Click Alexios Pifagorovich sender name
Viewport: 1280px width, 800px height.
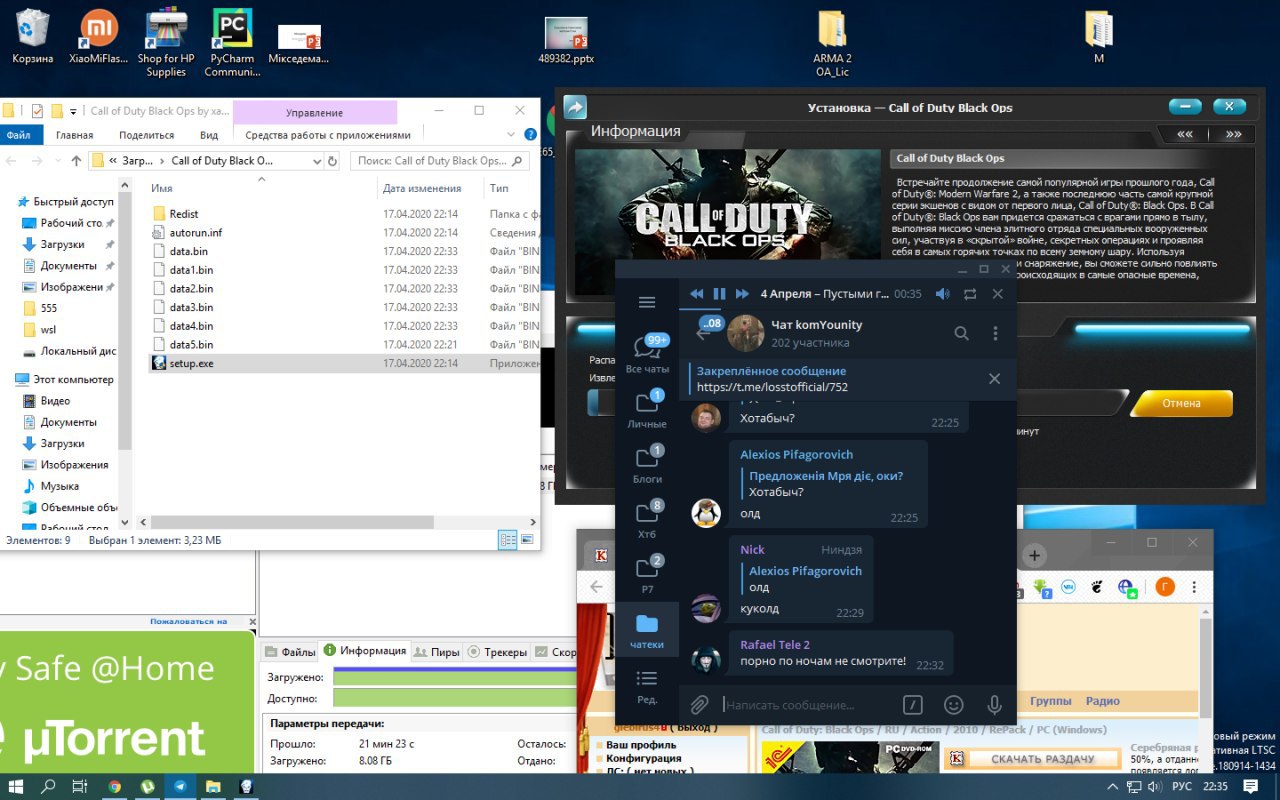coord(796,454)
